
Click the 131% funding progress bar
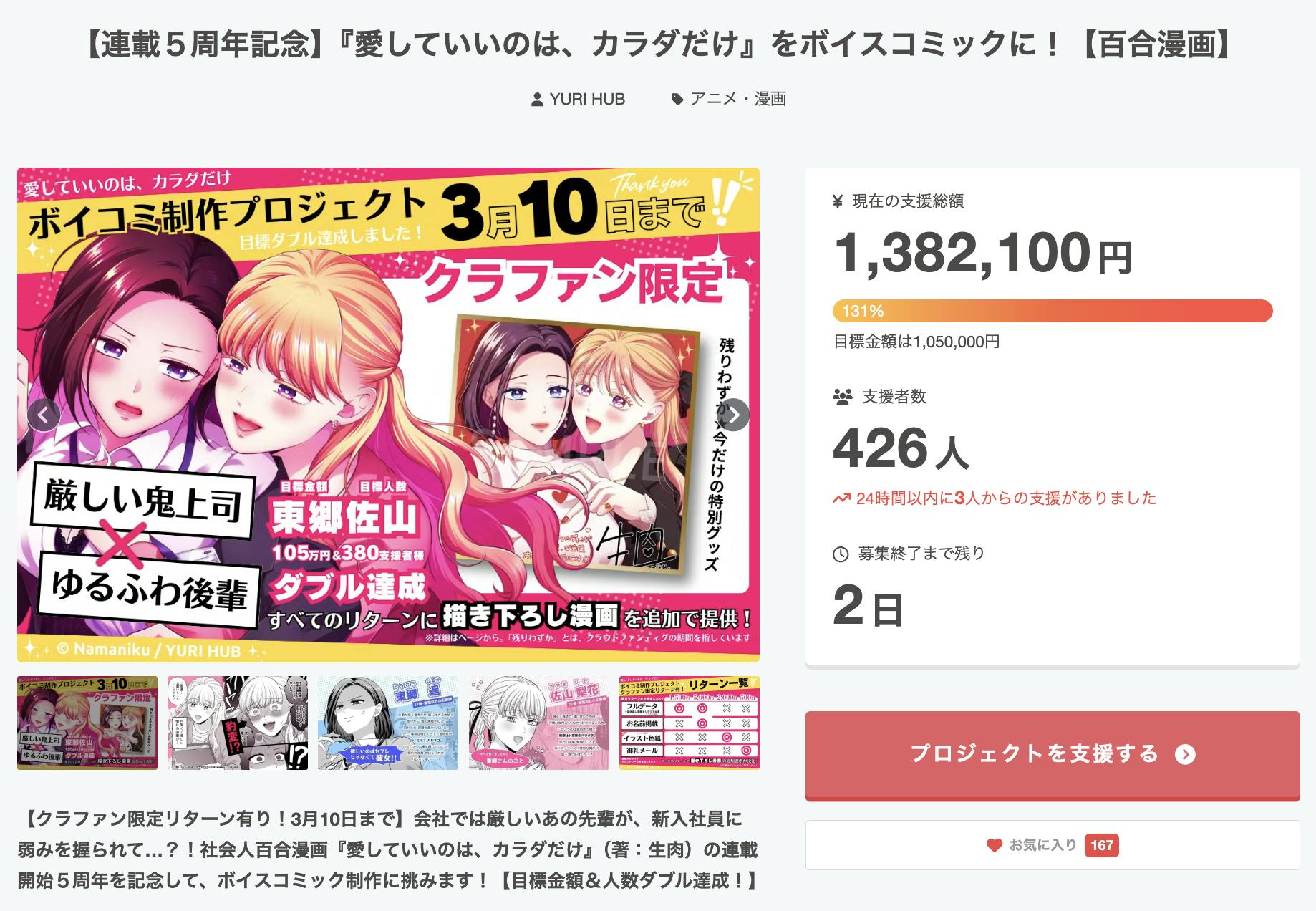pyautogui.click(x=1053, y=311)
